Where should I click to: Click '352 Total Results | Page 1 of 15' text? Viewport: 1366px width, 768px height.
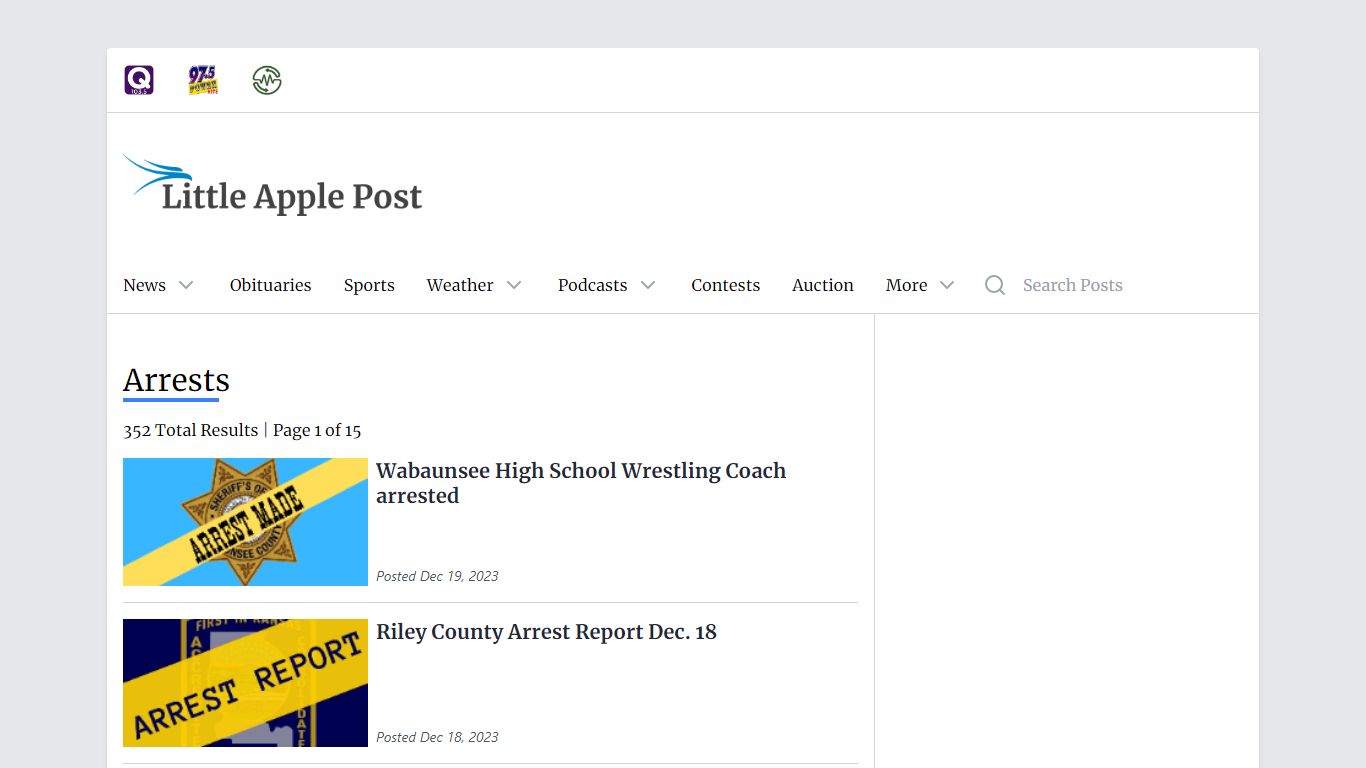pyautogui.click(x=242, y=430)
